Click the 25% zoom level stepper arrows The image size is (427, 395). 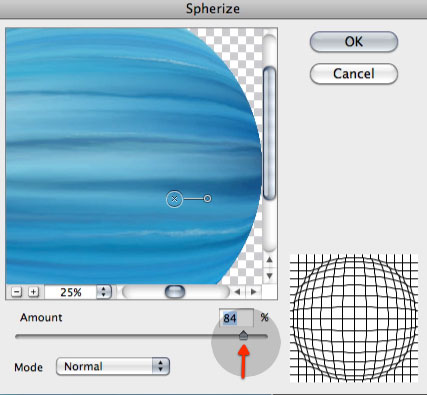pyautogui.click(x=104, y=292)
